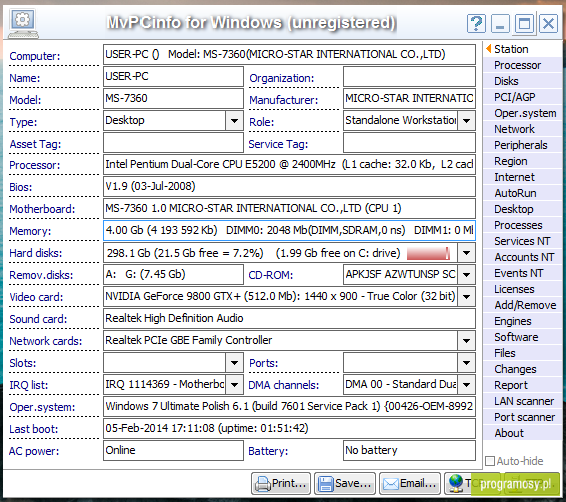Go to Services NT section
566x502 pixels.
coord(522,241)
